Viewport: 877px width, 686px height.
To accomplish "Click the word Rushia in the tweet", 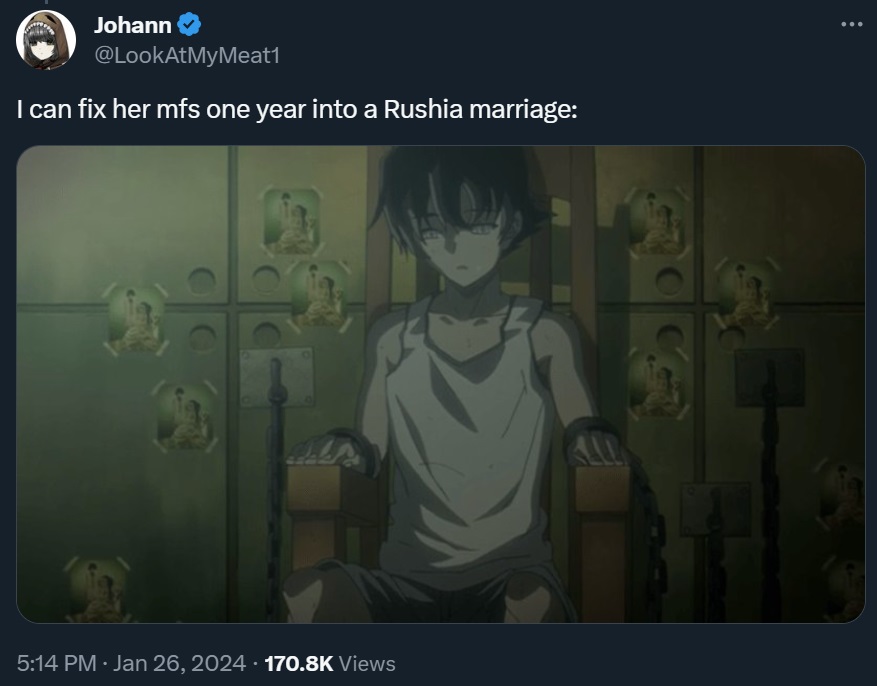I will [423, 109].
